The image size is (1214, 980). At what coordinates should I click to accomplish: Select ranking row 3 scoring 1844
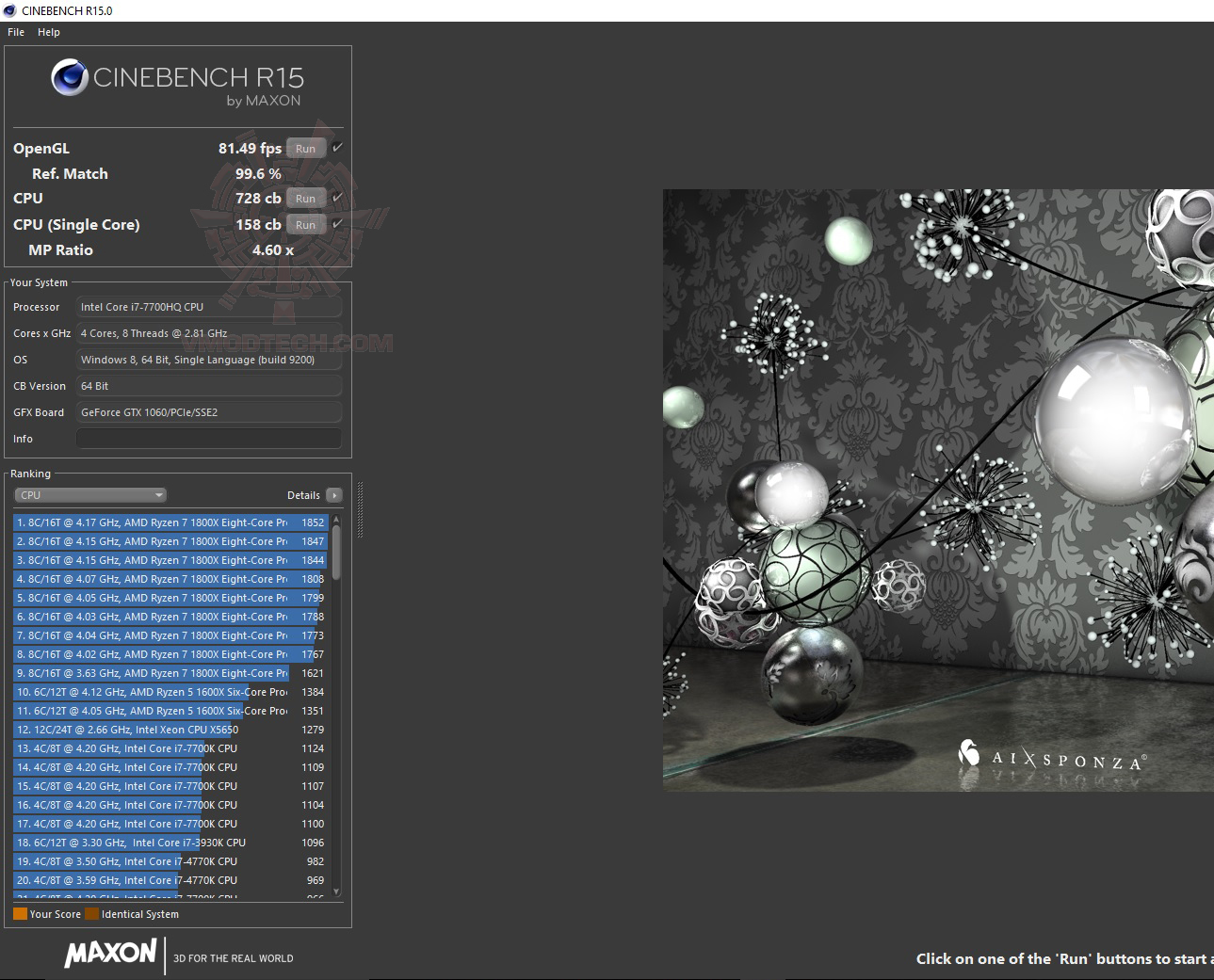pyautogui.click(x=170, y=560)
